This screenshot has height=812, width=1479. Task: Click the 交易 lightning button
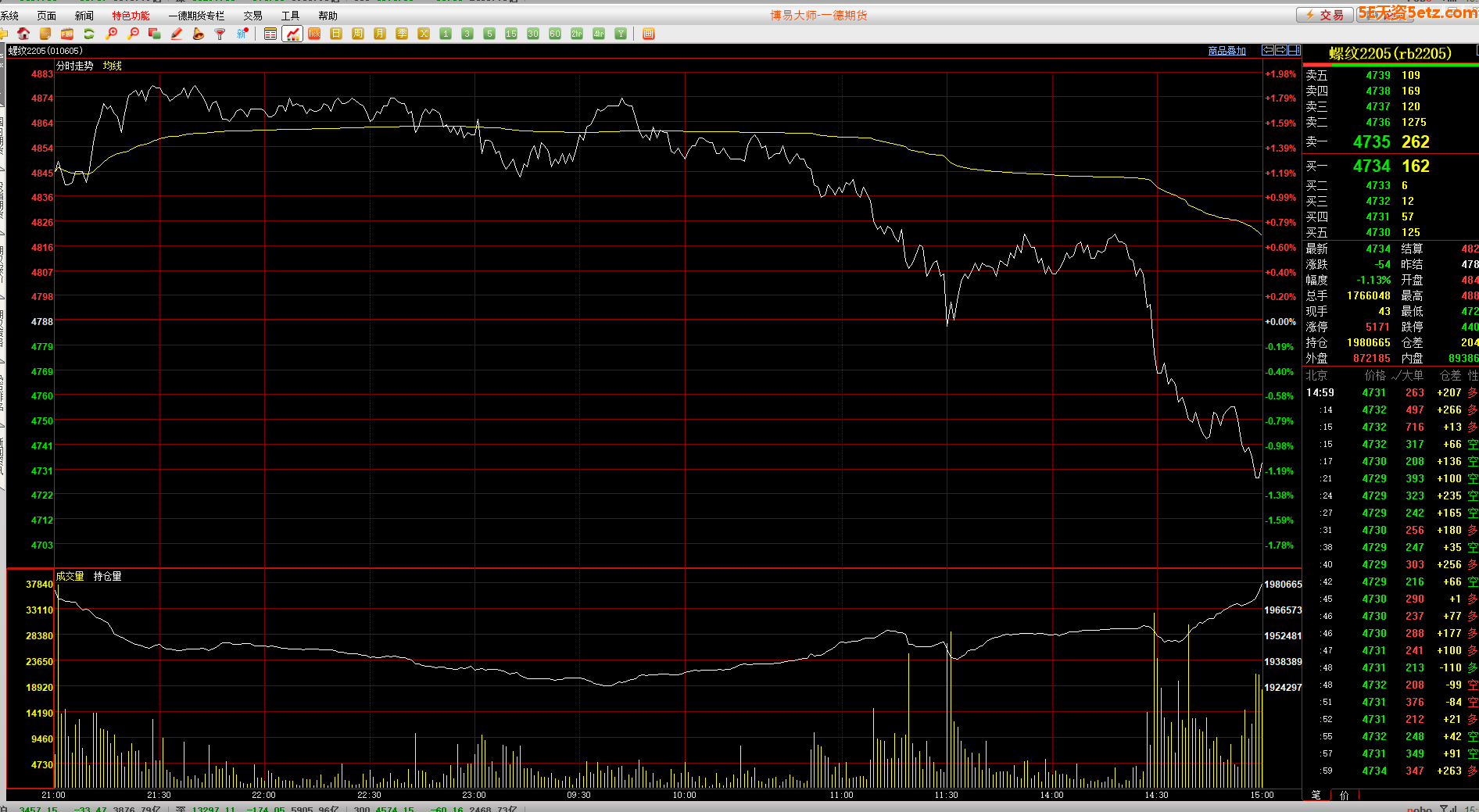[1324, 15]
